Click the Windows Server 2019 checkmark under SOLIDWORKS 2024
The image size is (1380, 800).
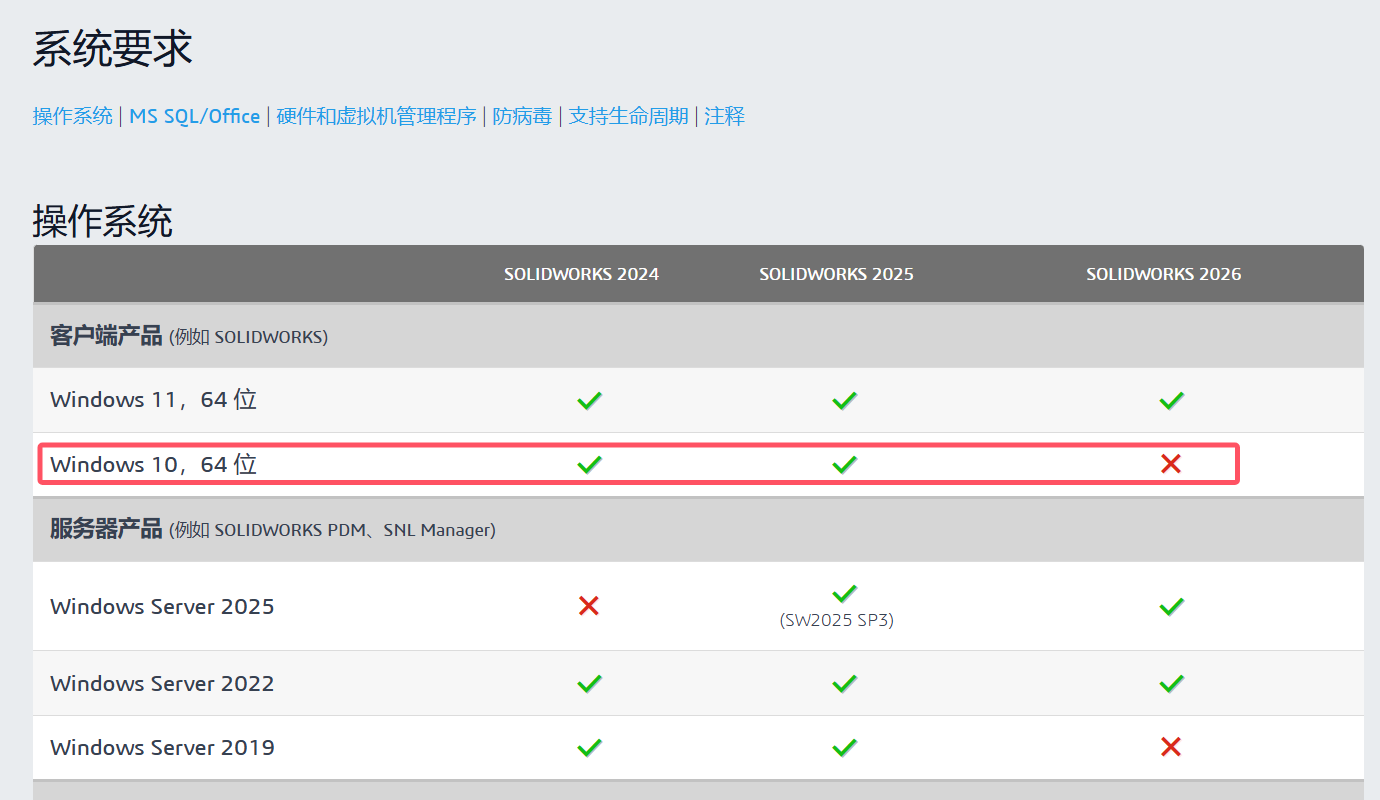coord(589,747)
